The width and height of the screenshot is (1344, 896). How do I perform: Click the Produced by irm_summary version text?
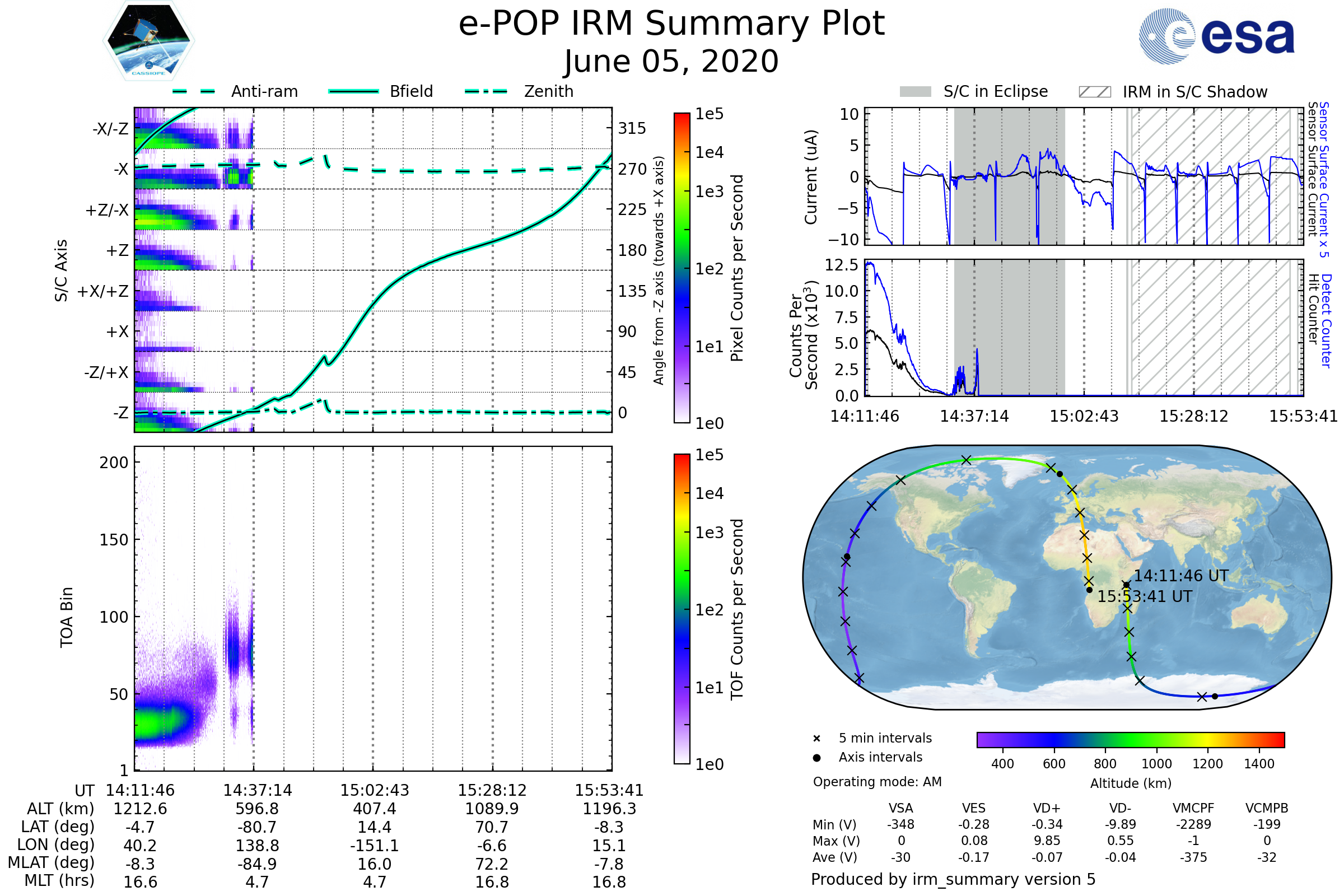(953, 879)
